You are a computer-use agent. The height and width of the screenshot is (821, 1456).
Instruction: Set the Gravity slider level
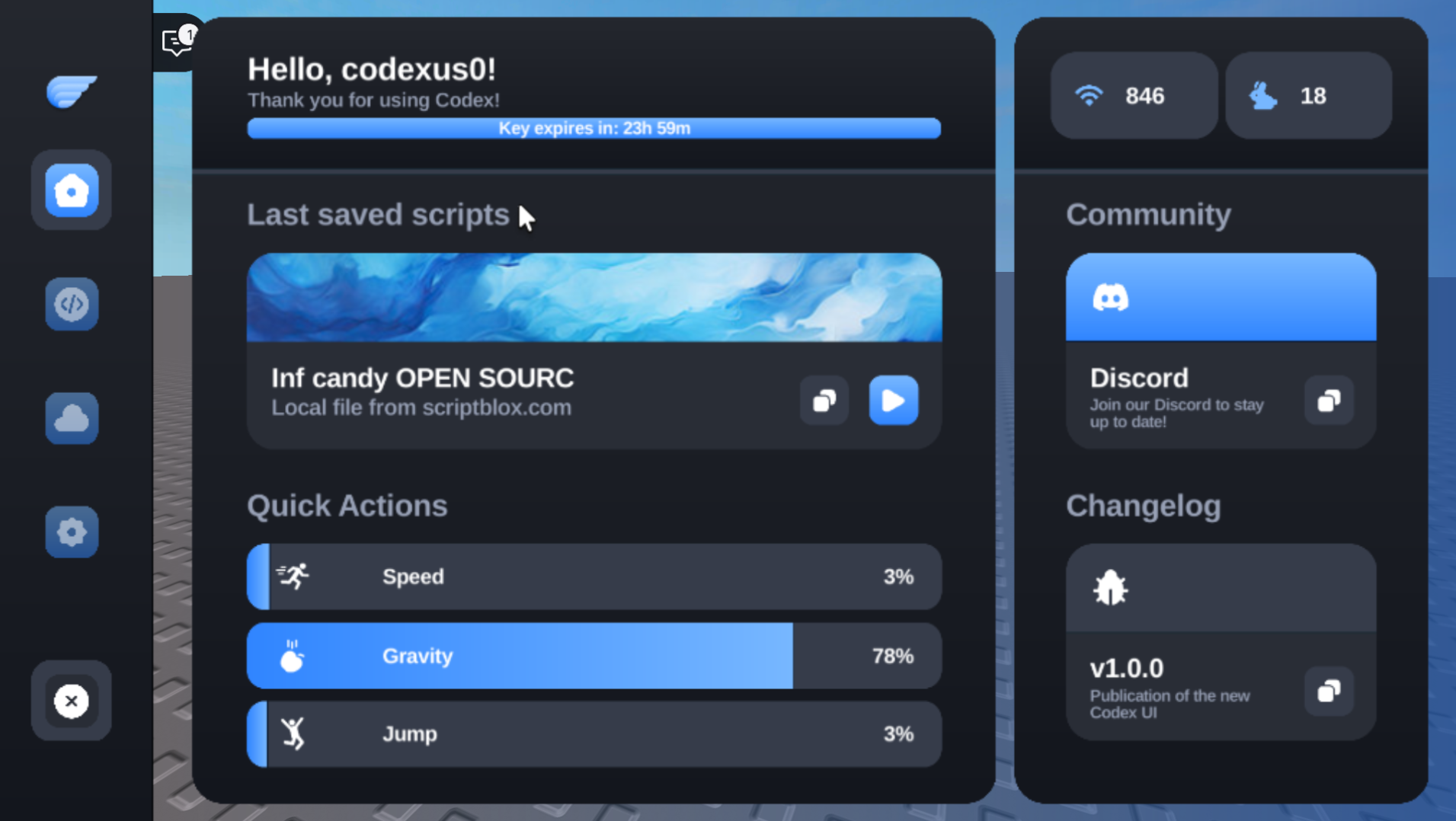click(x=594, y=656)
